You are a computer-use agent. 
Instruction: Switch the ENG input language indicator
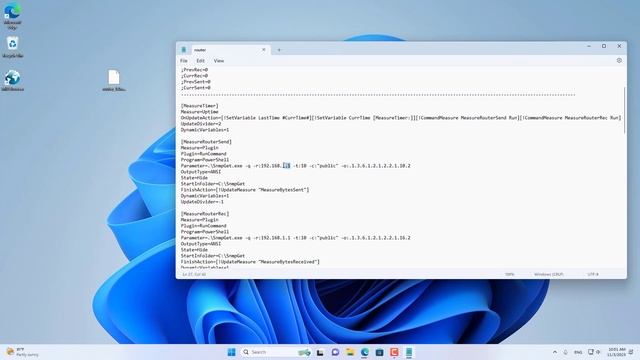tap(578, 352)
